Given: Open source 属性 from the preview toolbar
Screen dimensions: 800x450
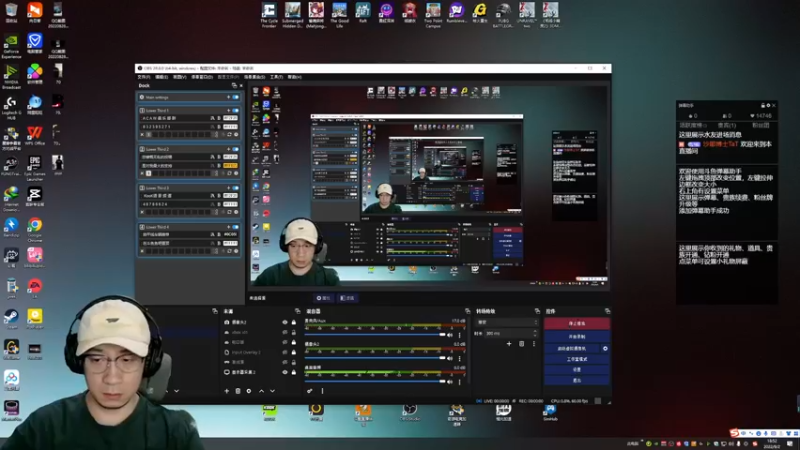Looking at the screenshot, I should click(x=323, y=298).
